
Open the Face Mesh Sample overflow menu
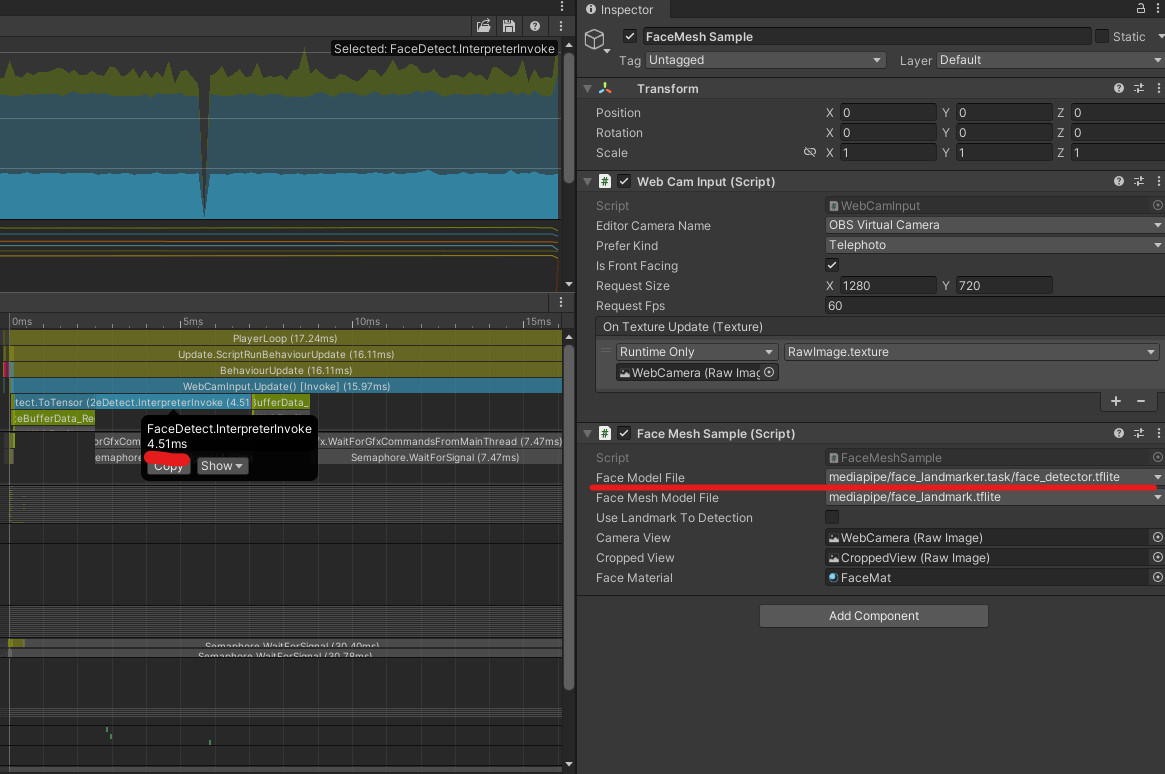pyautogui.click(x=1158, y=433)
